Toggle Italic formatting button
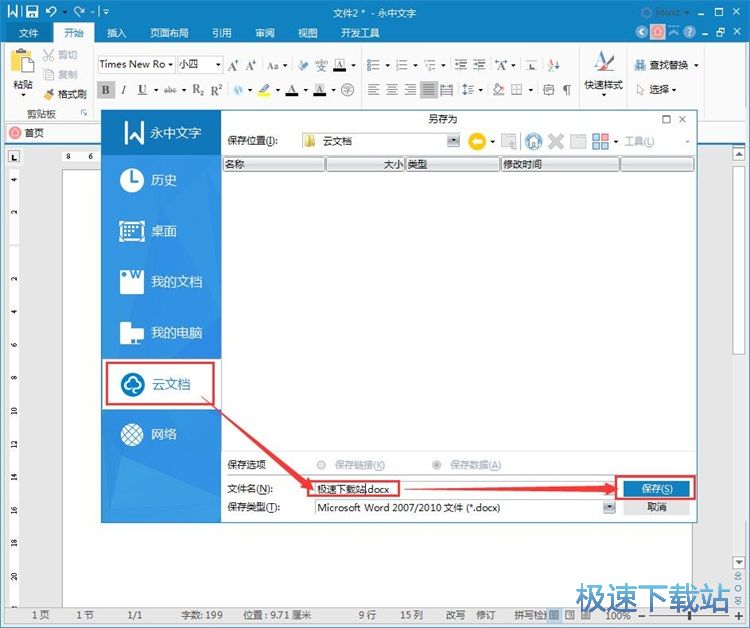The height and width of the screenshot is (628, 750). tap(124, 89)
